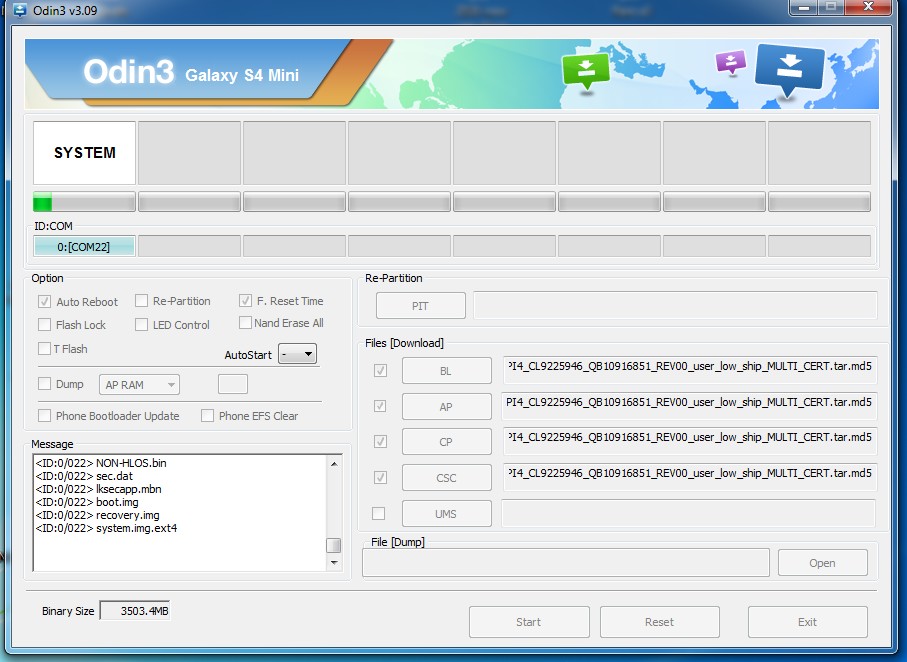Click the recovery.img log line

[x=98, y=515]
